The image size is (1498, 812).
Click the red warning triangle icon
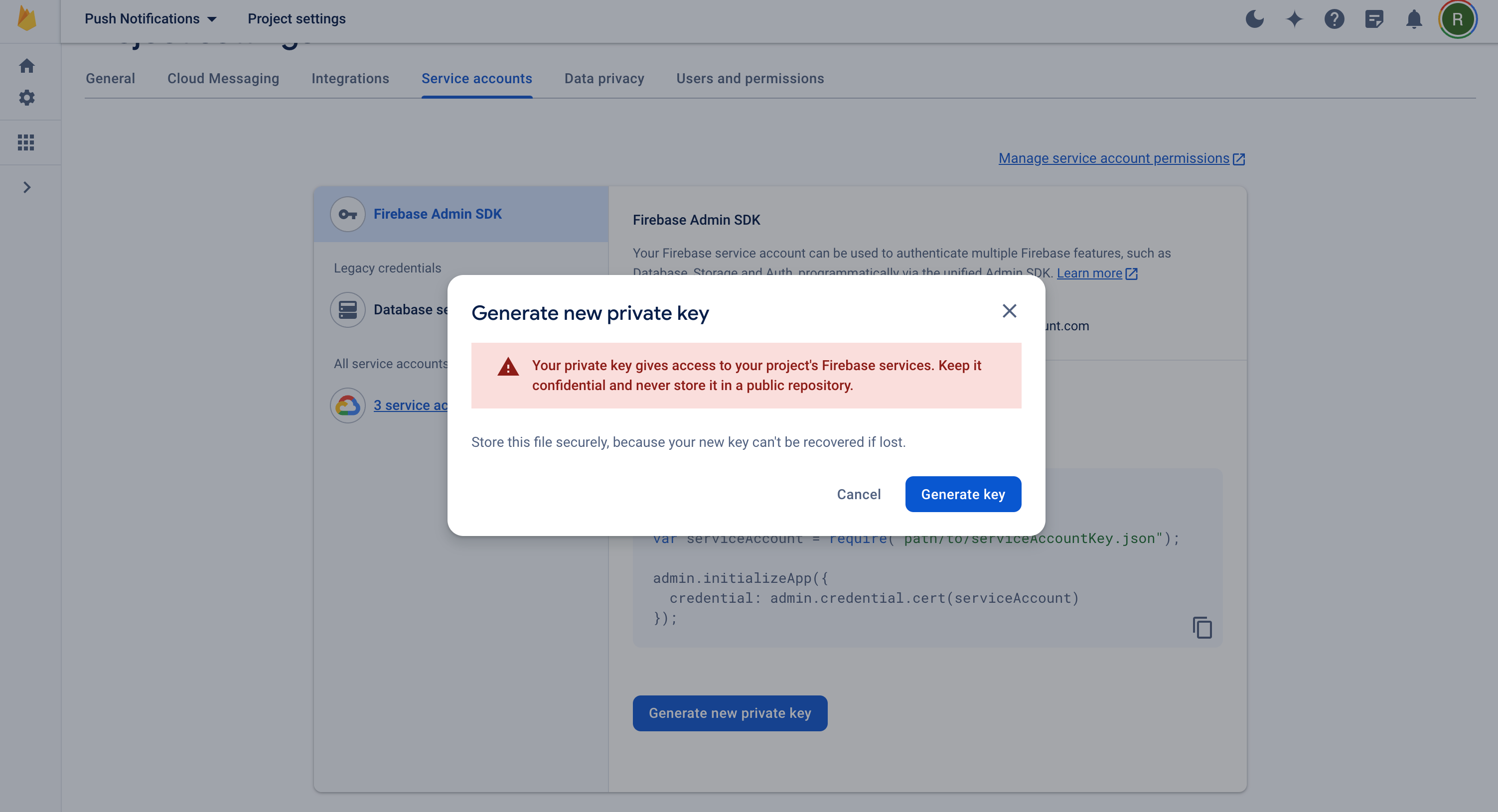[x=508, y=367]
